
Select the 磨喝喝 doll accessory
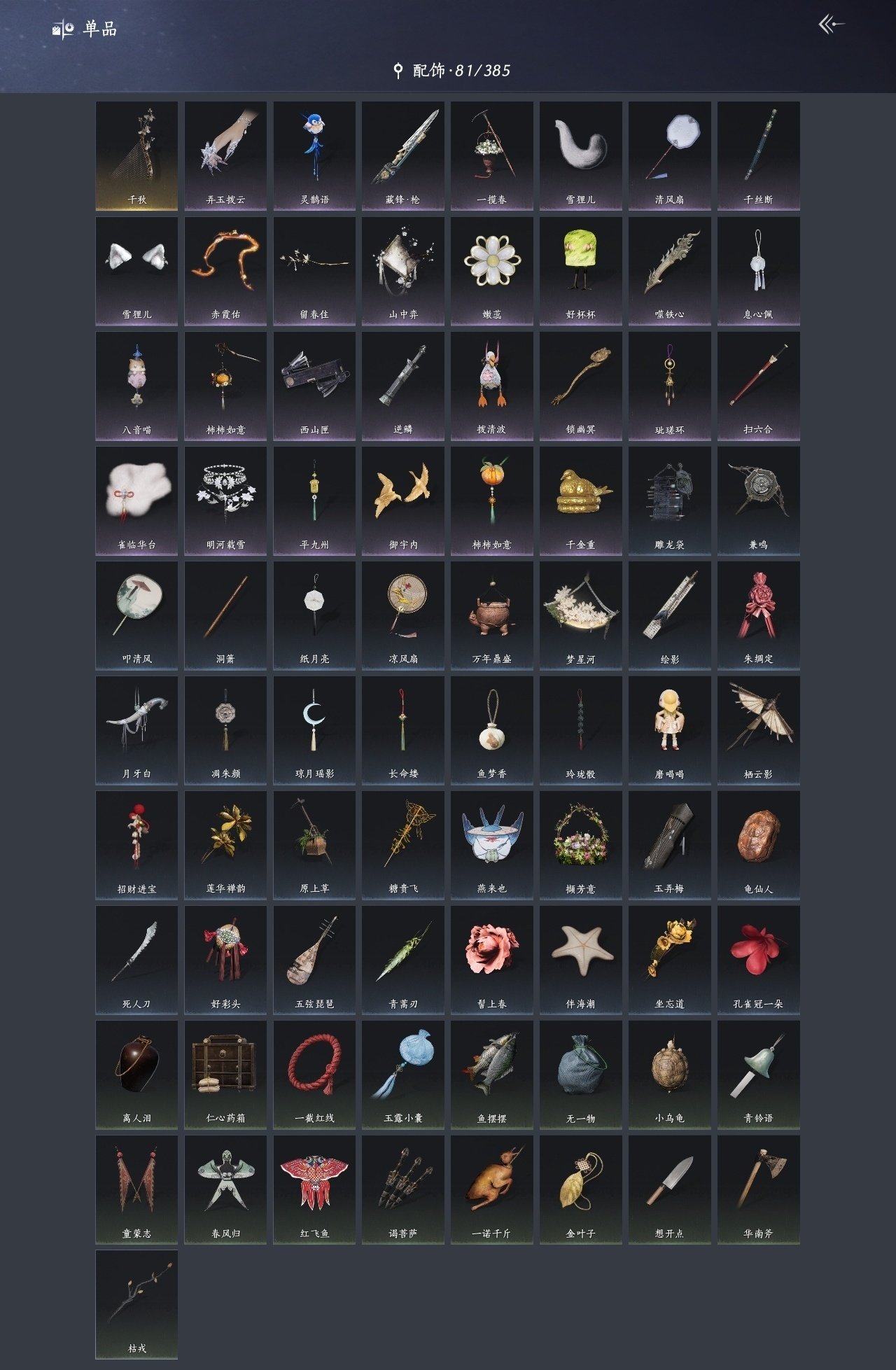point(669,730)
